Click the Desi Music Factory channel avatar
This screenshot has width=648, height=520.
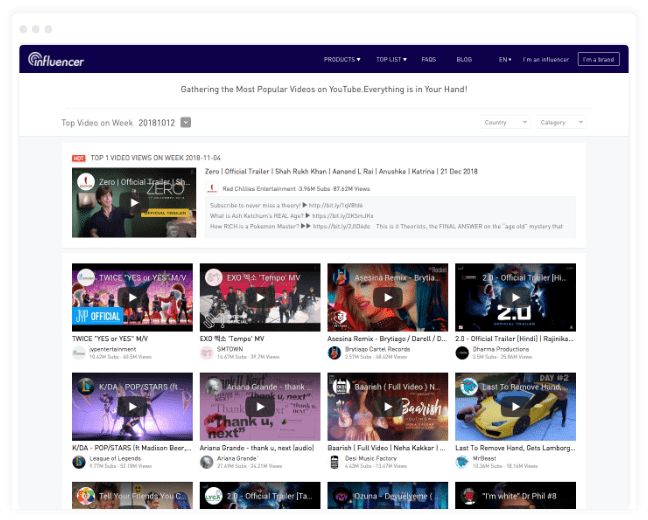(334, 462)
